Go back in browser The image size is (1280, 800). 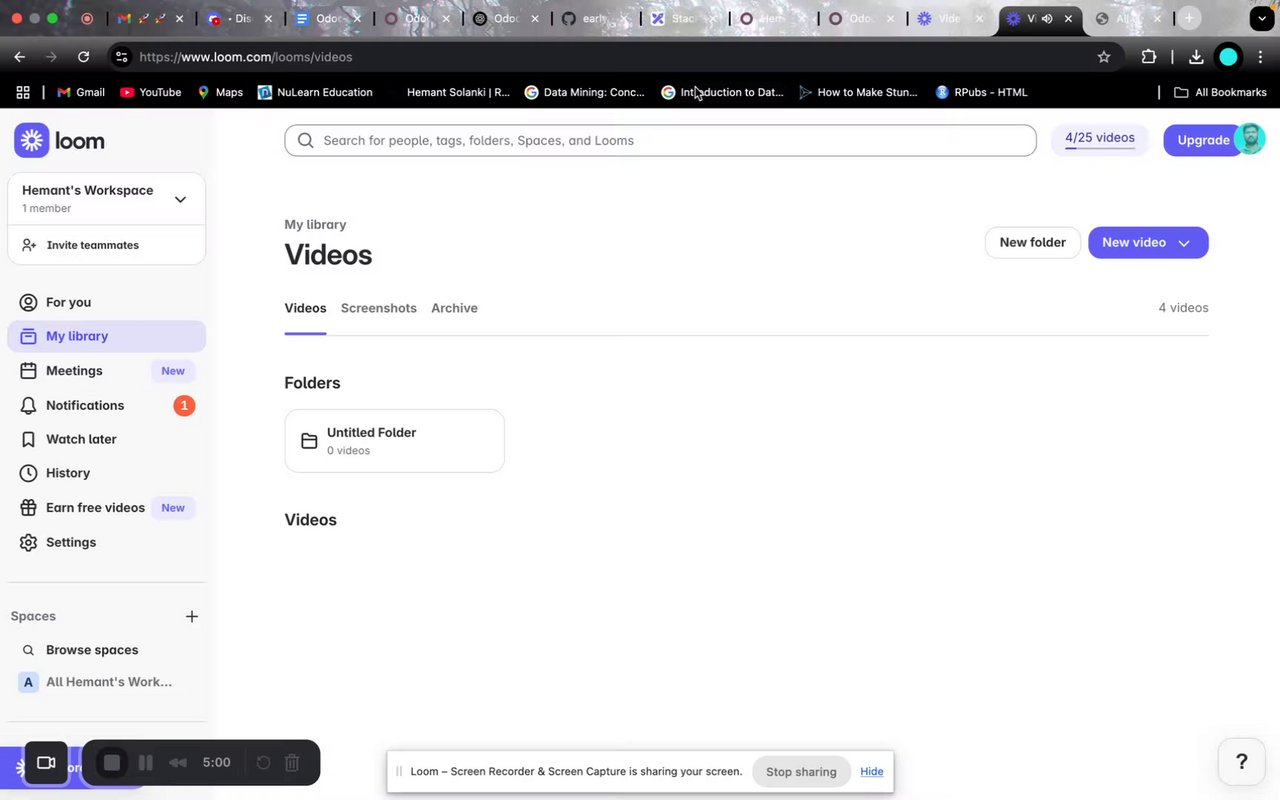20,57
